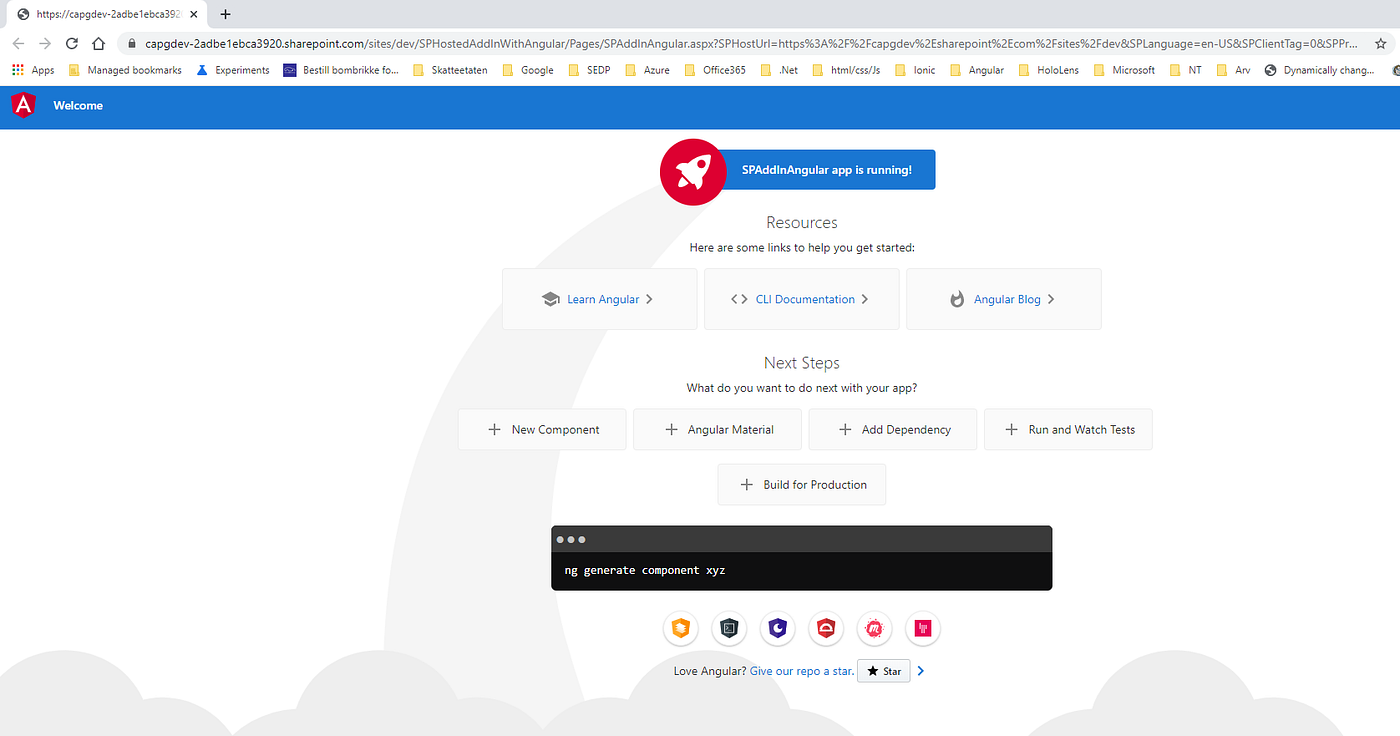
Task: Click the Build for Production label
Action: [x=815, y=485]
